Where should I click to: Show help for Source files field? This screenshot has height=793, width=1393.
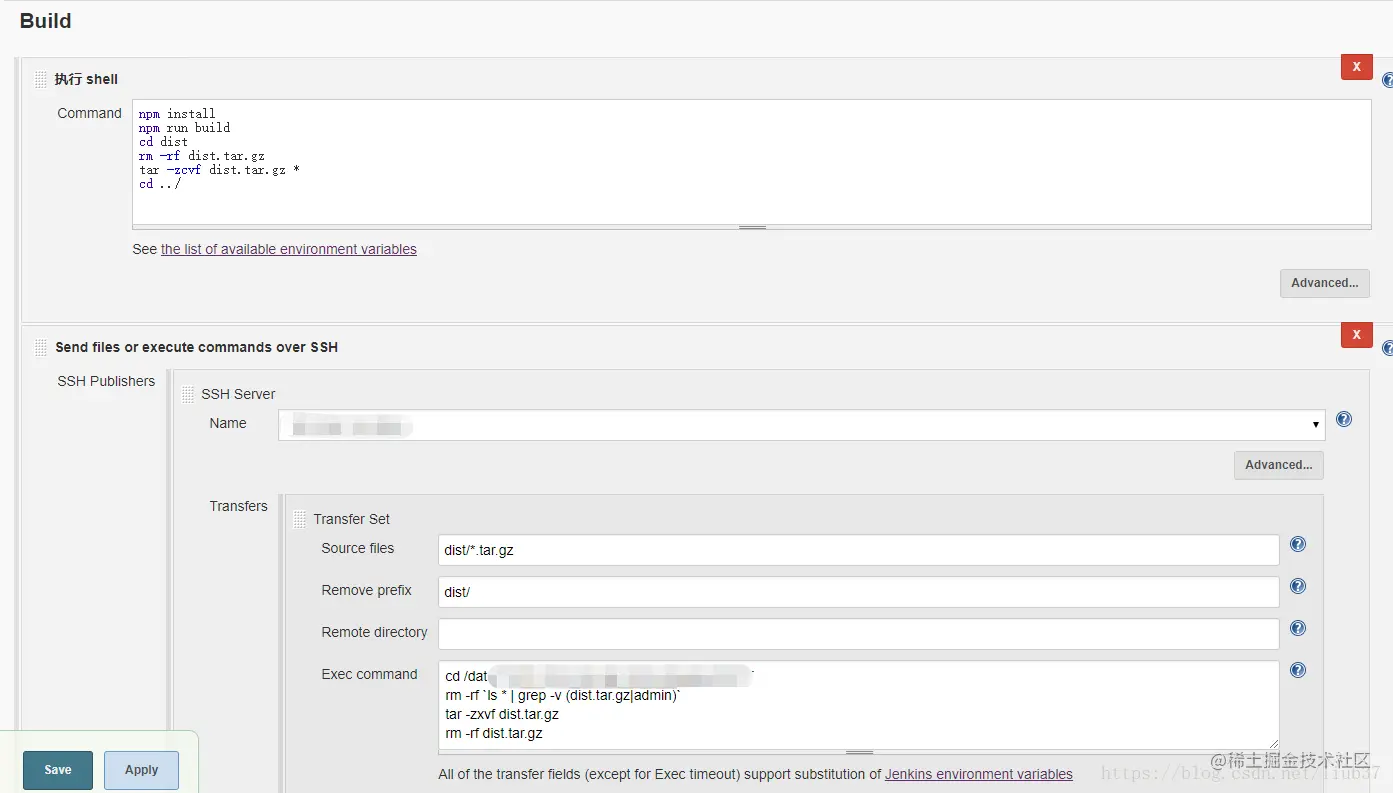tap(1298, 545)
